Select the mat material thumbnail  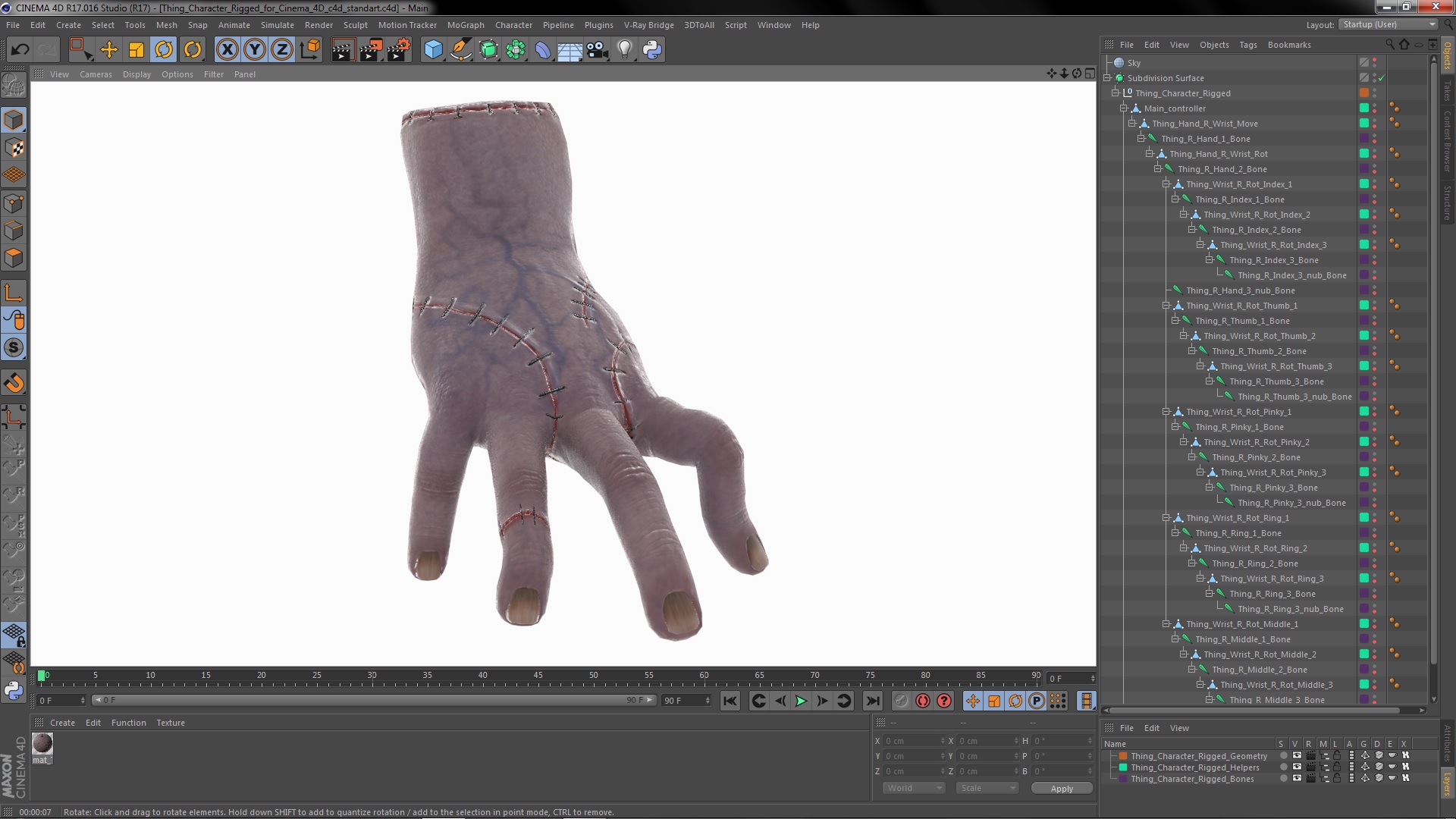click(x=42, y=743)
